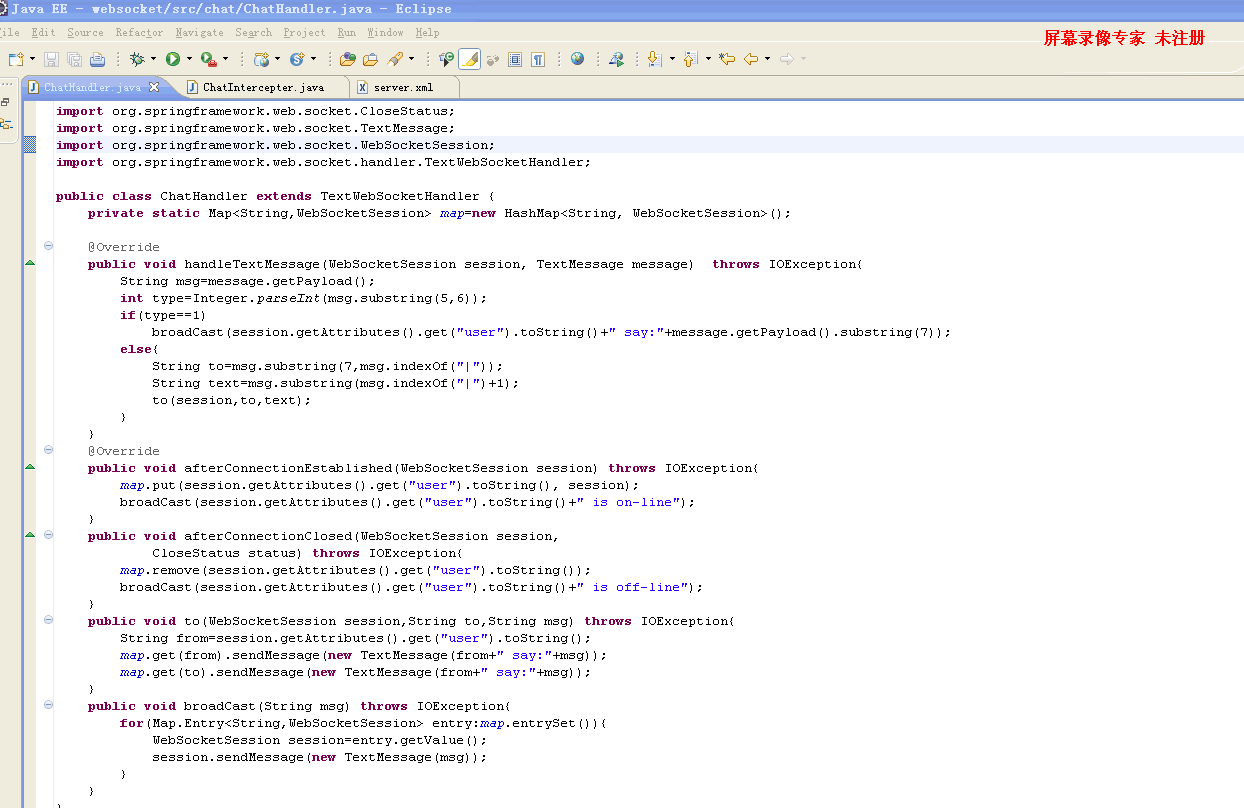
Task: Click the Save All toolbar icon
Action: (x=74, y=59)
